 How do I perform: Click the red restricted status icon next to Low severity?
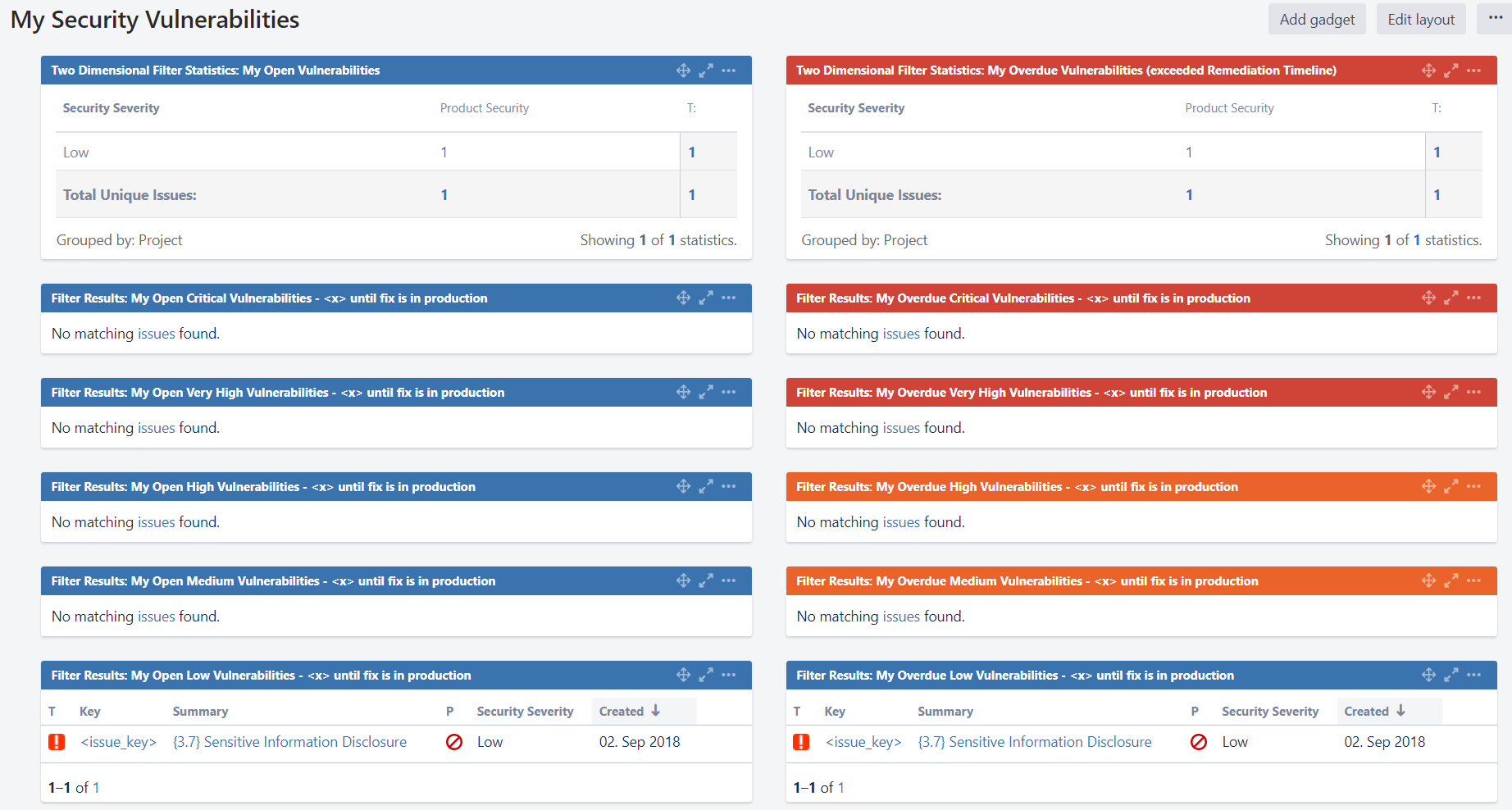454,742
